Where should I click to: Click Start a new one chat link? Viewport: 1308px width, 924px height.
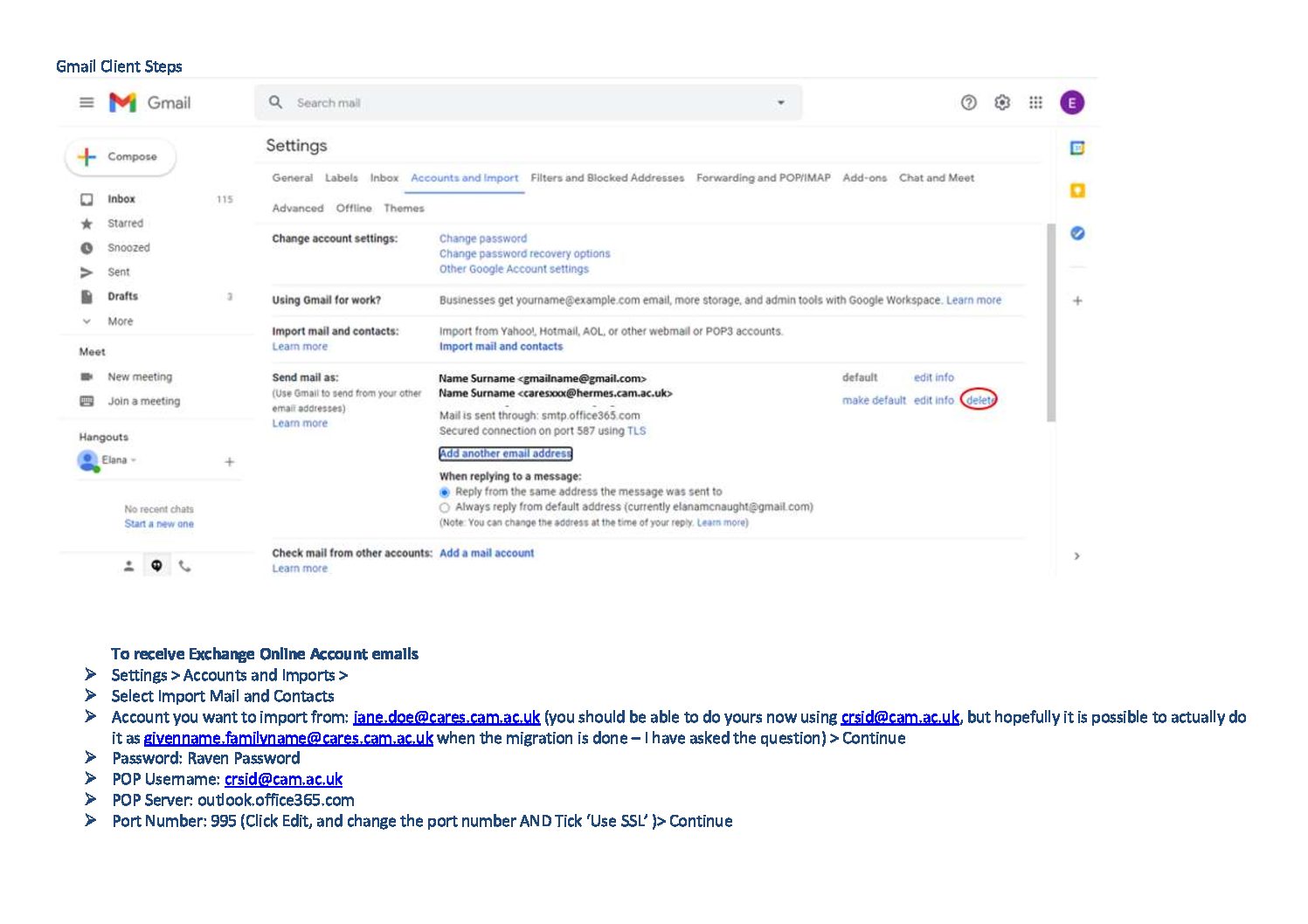[x=159, y=524]
